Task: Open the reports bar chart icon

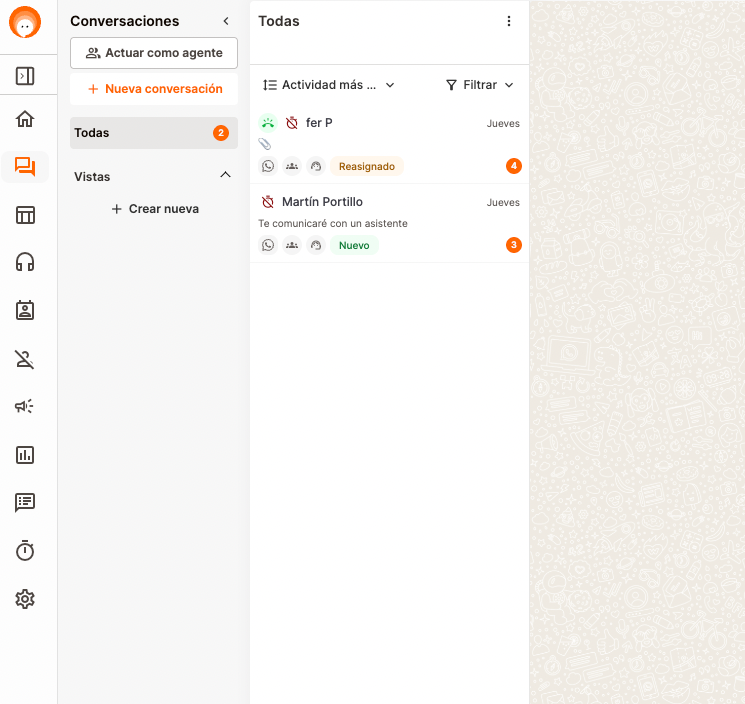Action: pyautogui.click(x=25, y=455)
